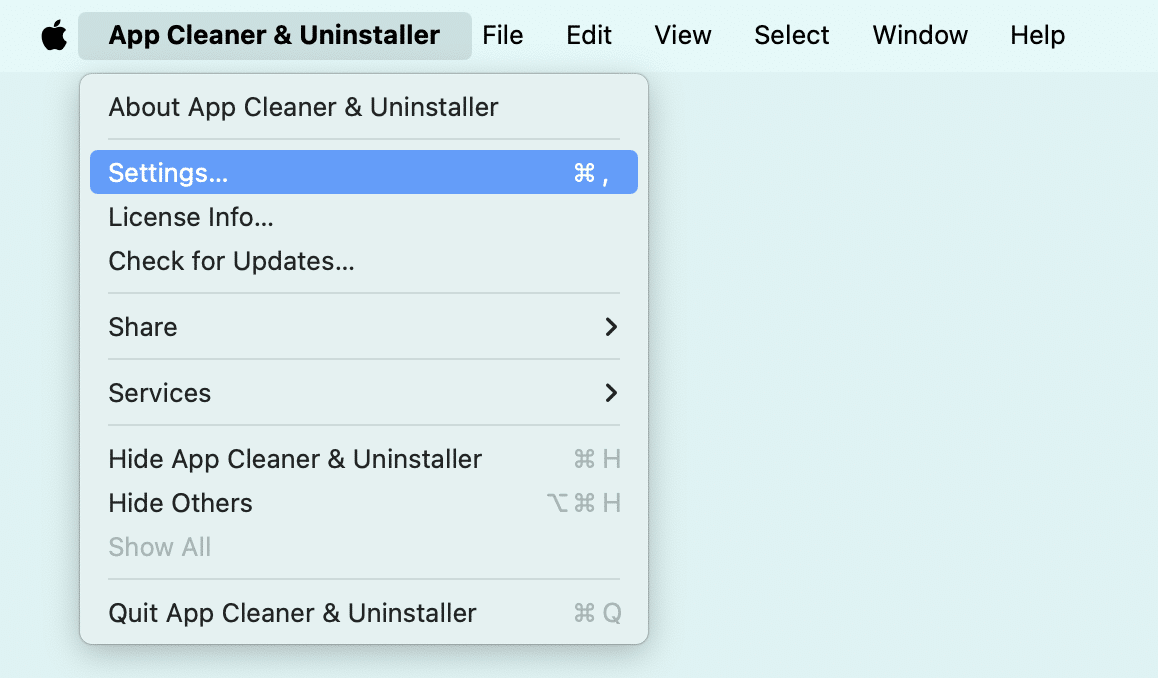The image size is (1158, 678).
Task: Choose Hide App Cleaner & Uninstaller
Action: [x=363, y=459]
